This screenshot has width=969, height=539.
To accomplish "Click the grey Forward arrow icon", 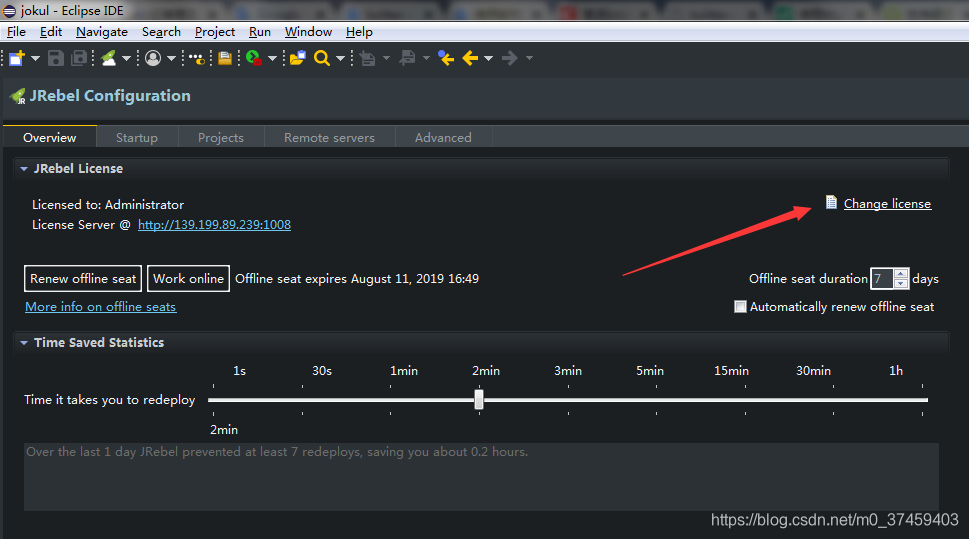I will [509, 58].
